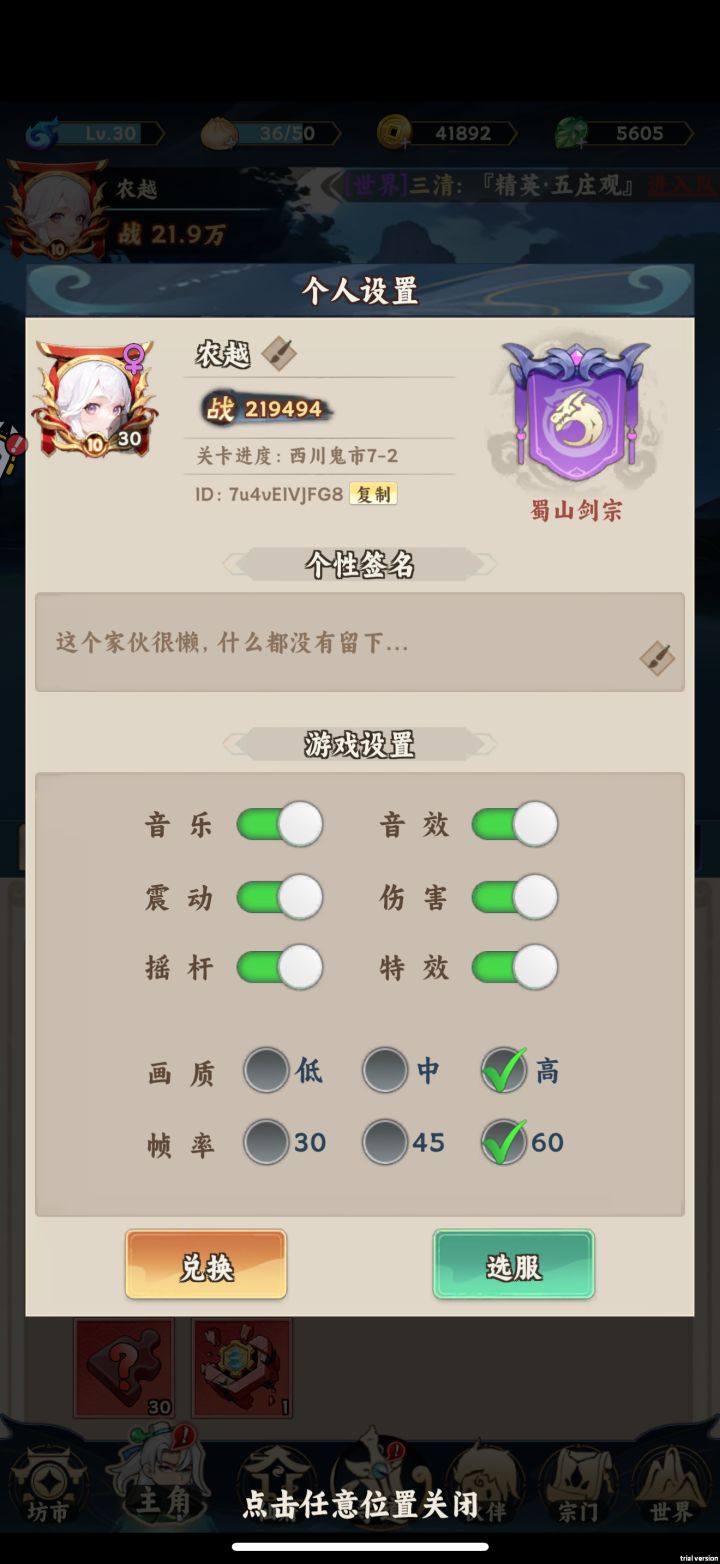Click the 选服 server select button

pos(514,1265)
